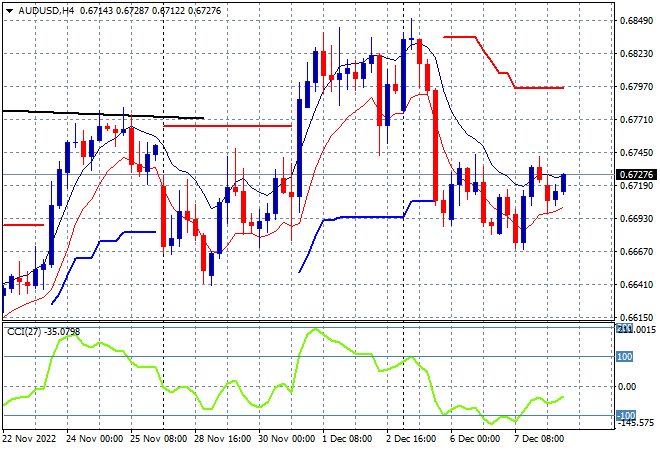Screen dimensions: 660x450
Task: Click the 0.67970 price scale label
Action: [636, 86]
